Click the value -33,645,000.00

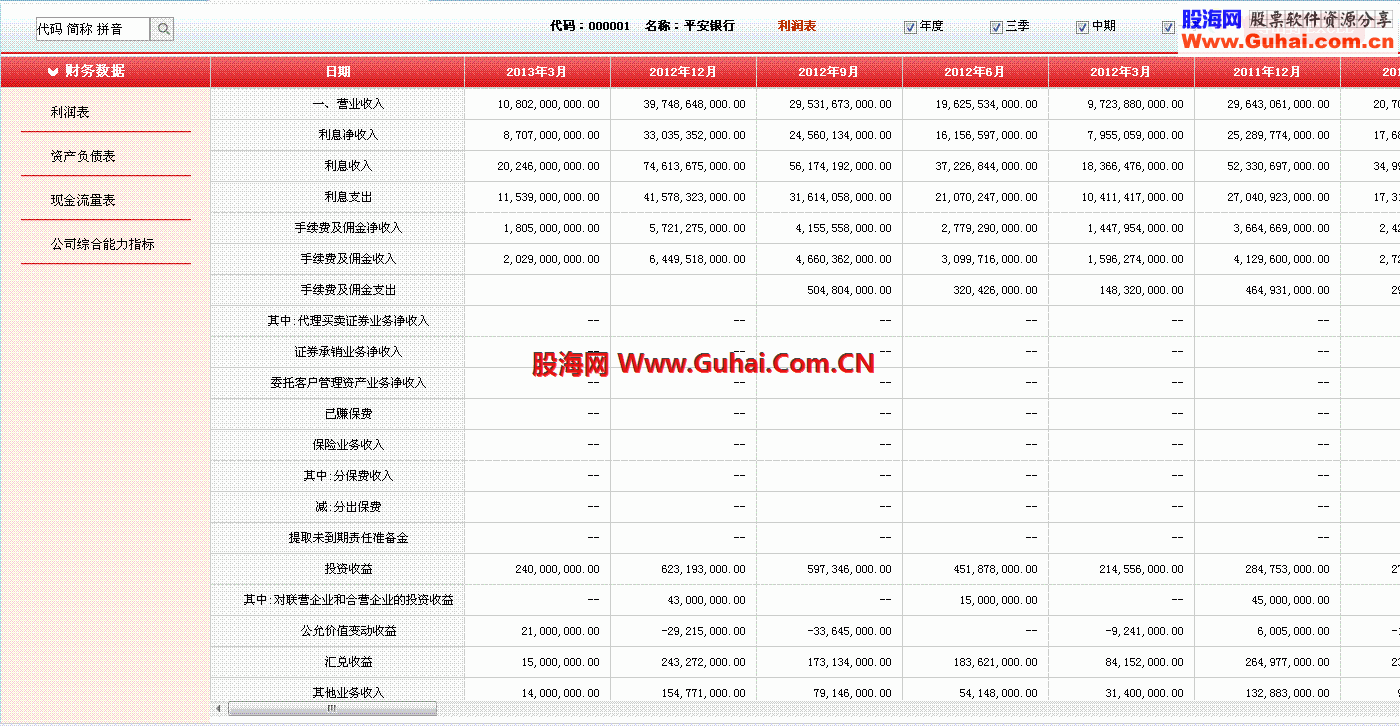tap(848, 631)
